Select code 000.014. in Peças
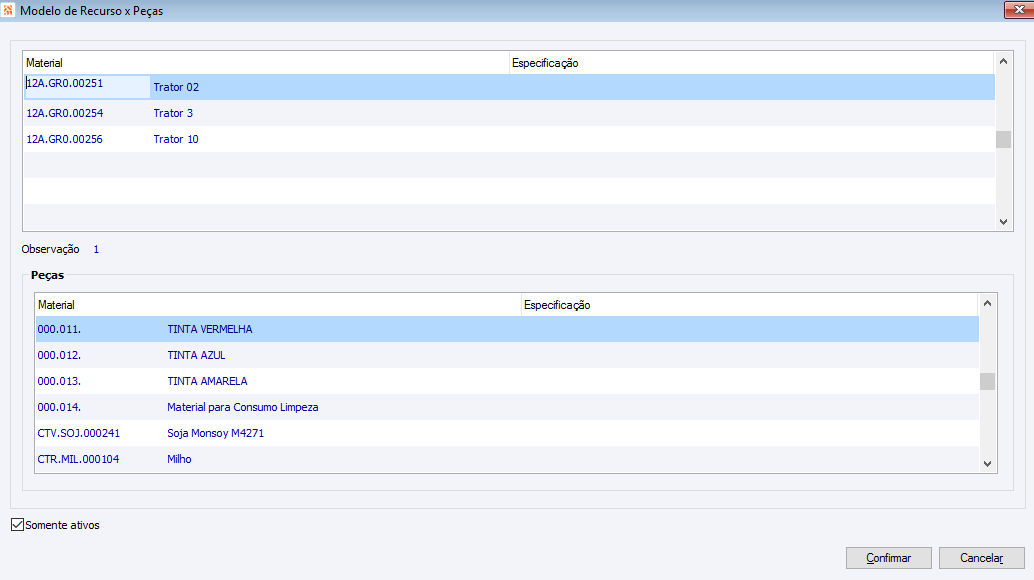 click(x=59, y=407)
